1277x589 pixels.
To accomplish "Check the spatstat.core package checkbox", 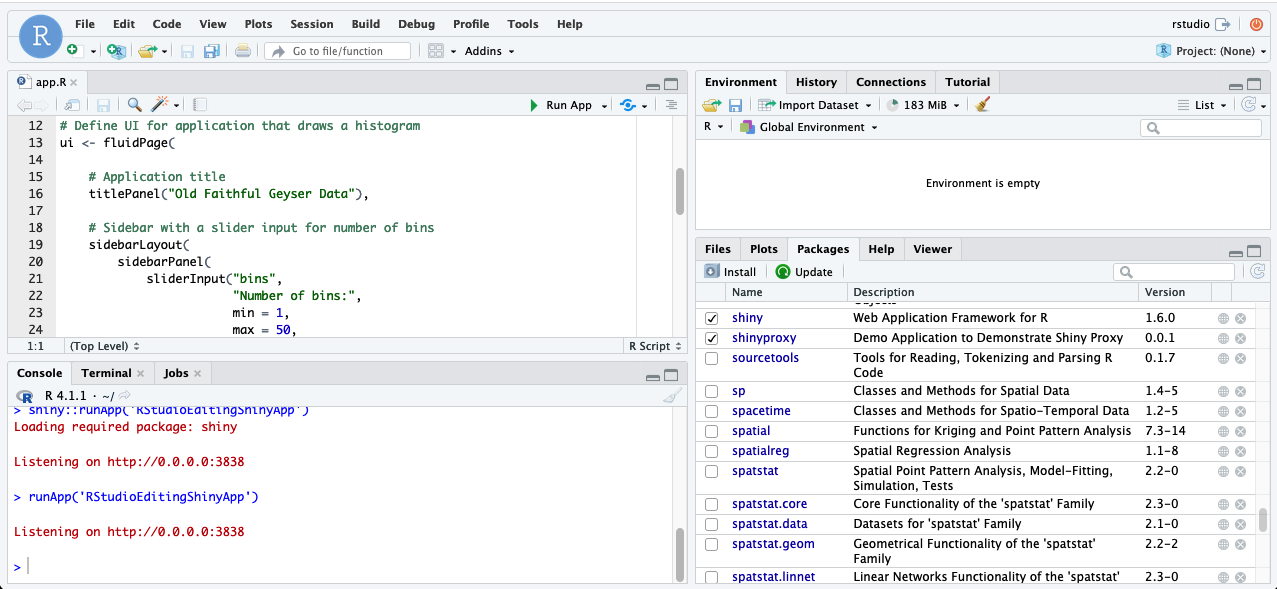I will [712, 504].
